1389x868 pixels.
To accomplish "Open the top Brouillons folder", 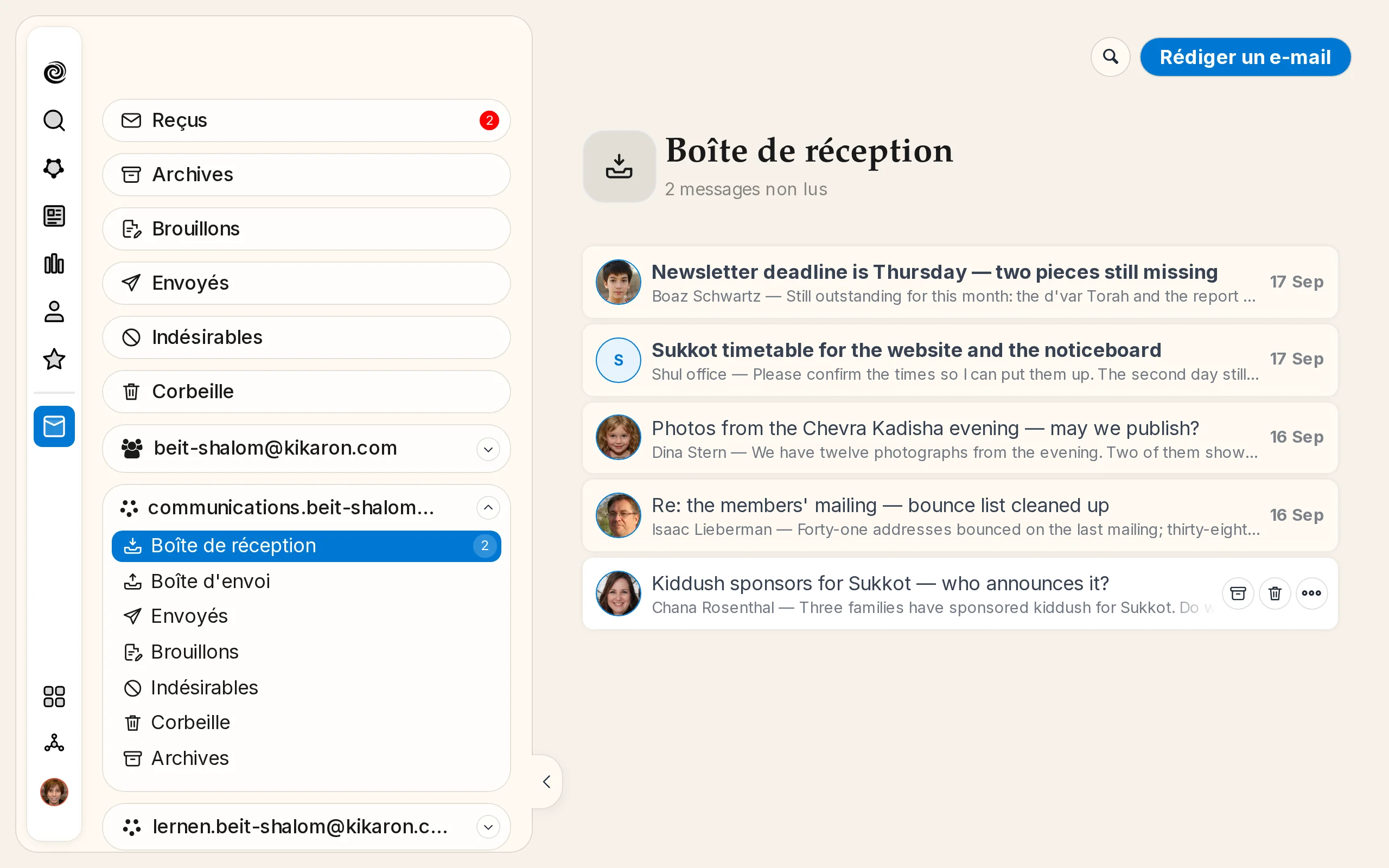I will pyautogui.click(x=307, y=229).
